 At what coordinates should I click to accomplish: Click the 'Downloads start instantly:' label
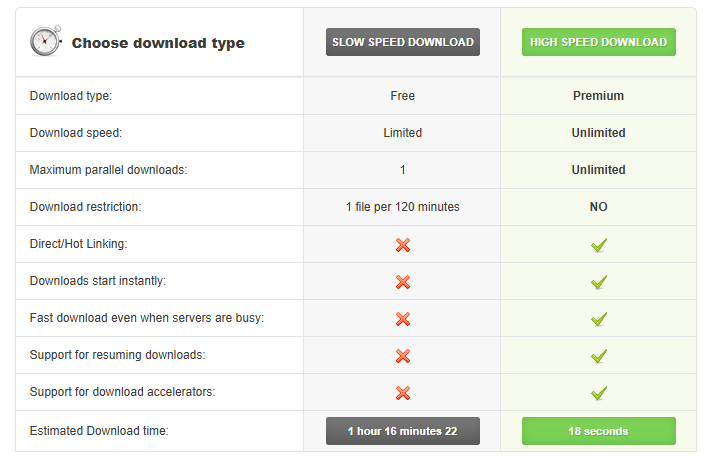[98, 281]
